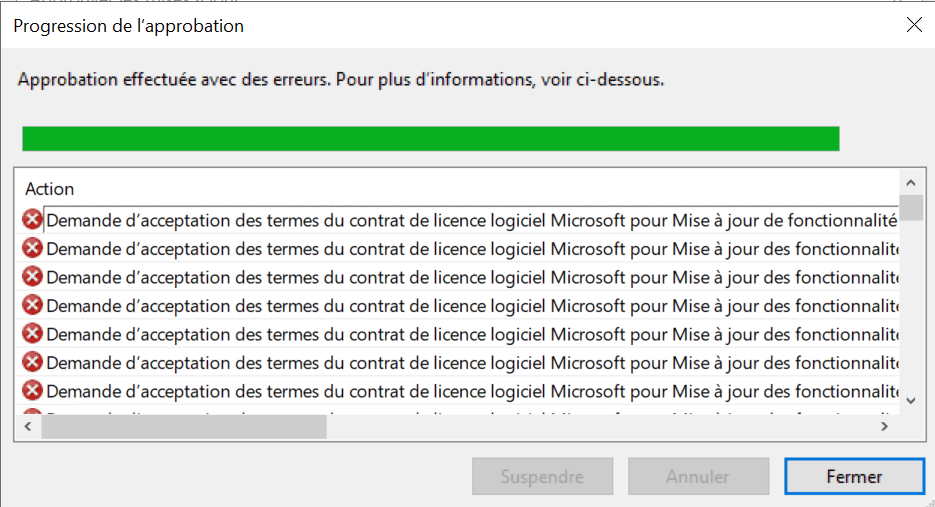Click the green approval progress bar
The image size is (935, 507).
click(x=431, y=138)
